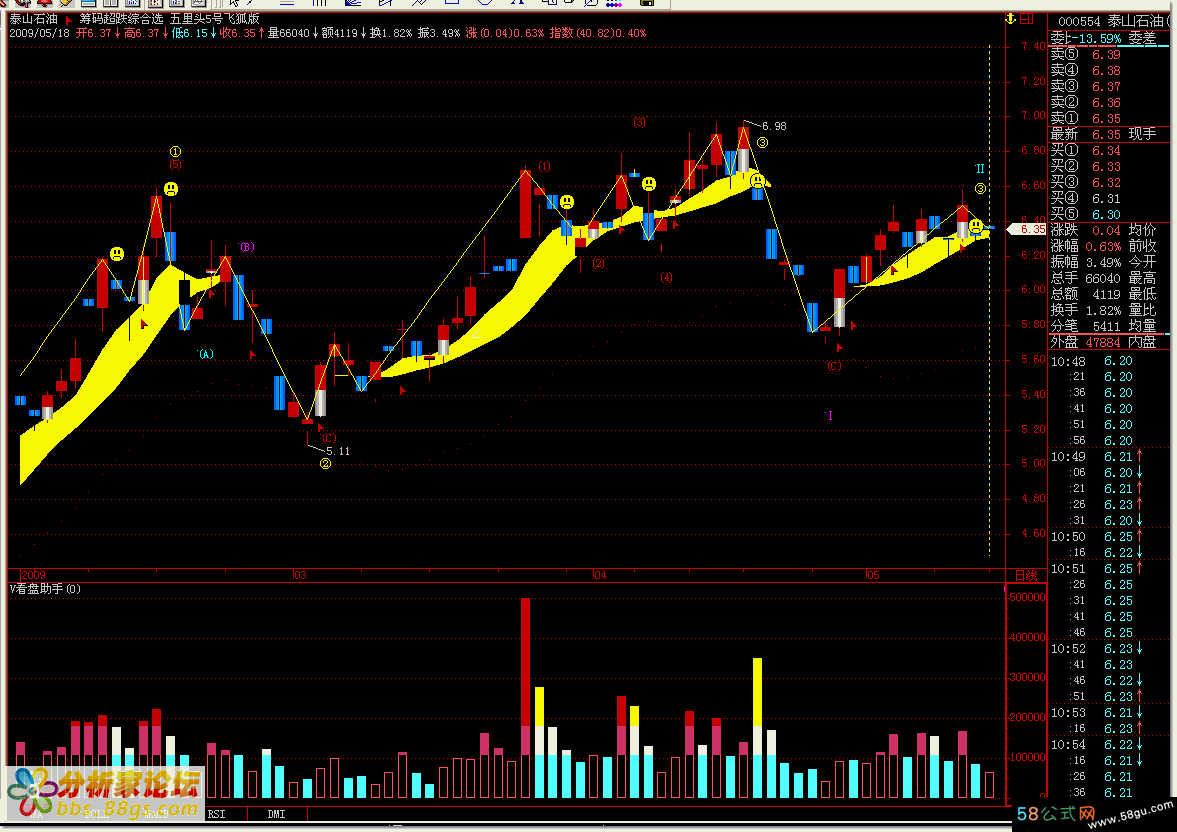Click the 000554 泰山石油 stock header
1177x832 pixels.
click(x=1112, y=21)
